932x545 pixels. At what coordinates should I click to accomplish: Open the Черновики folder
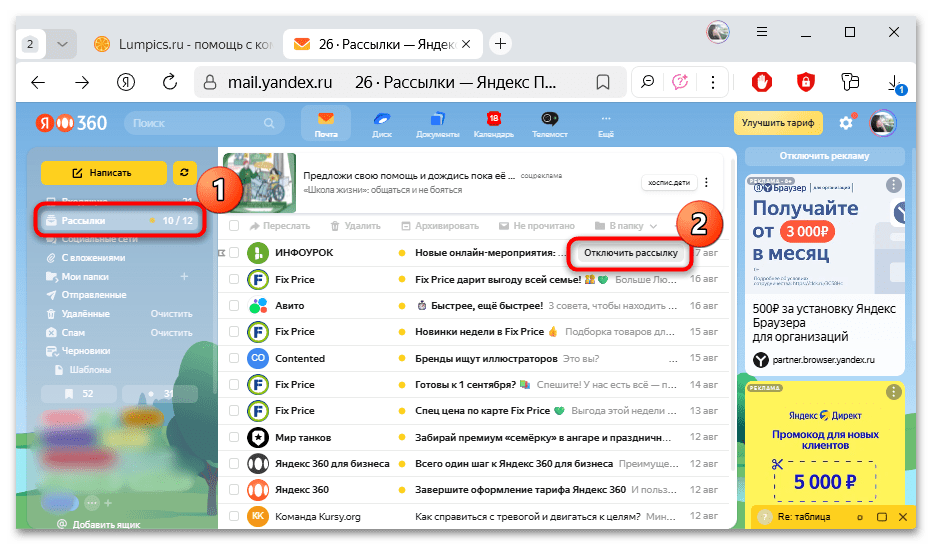point(86,351)
